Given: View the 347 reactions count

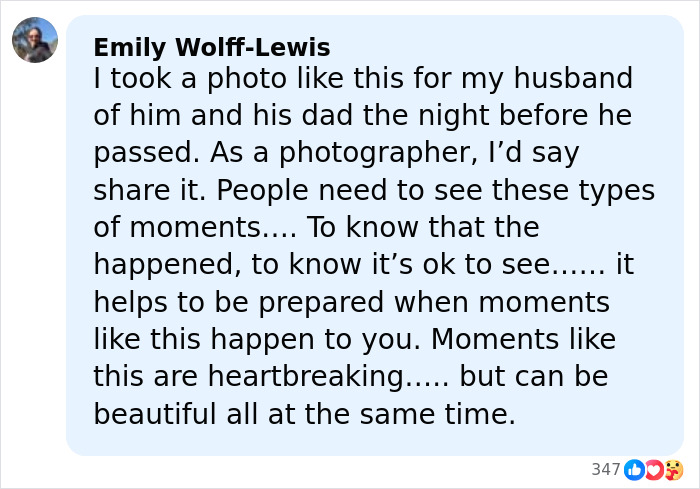Looking at the screenshot, I should click(x=606, y=469).
